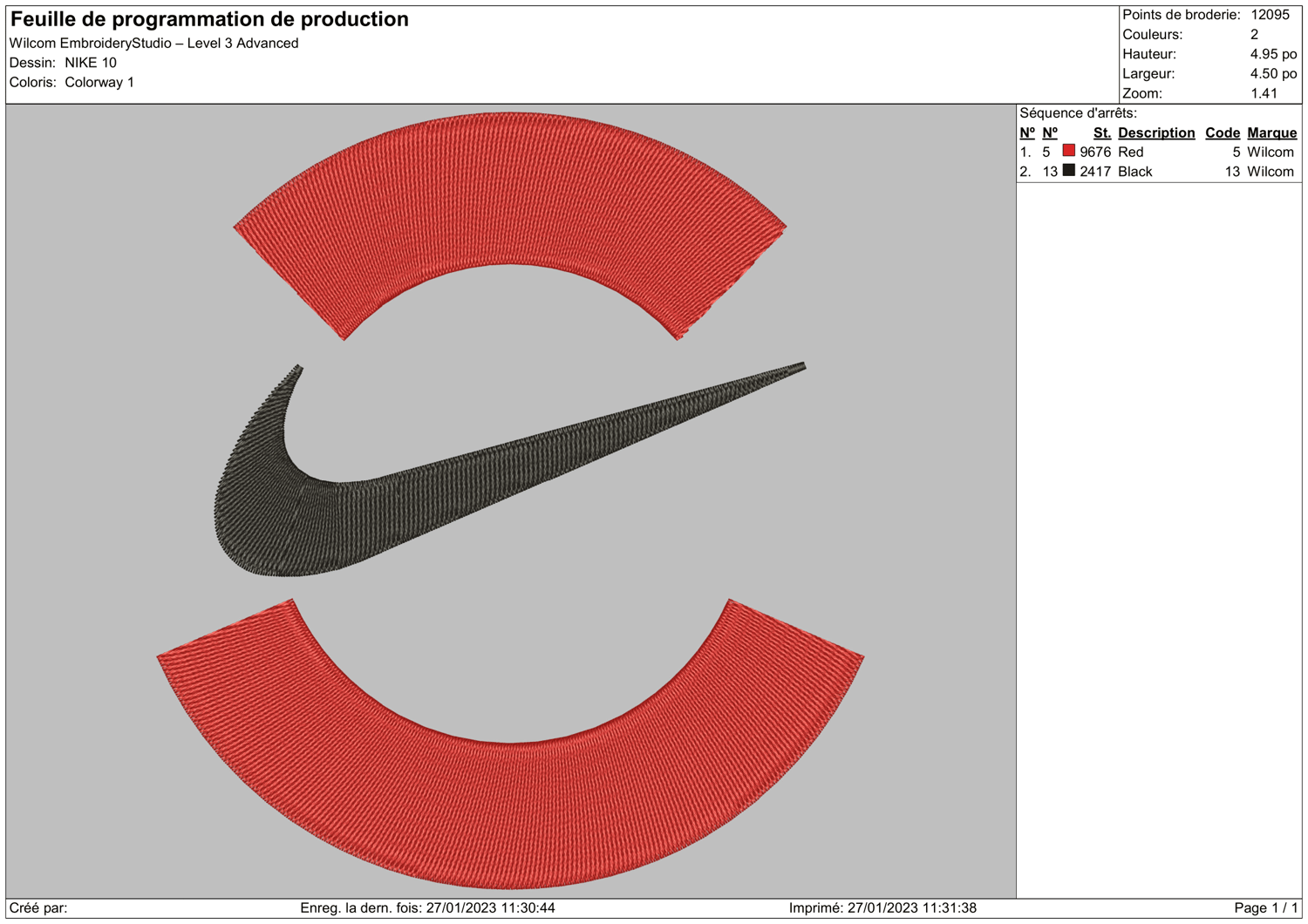
Task: Click the 'Hauteur:' label
Action: 1149,54
